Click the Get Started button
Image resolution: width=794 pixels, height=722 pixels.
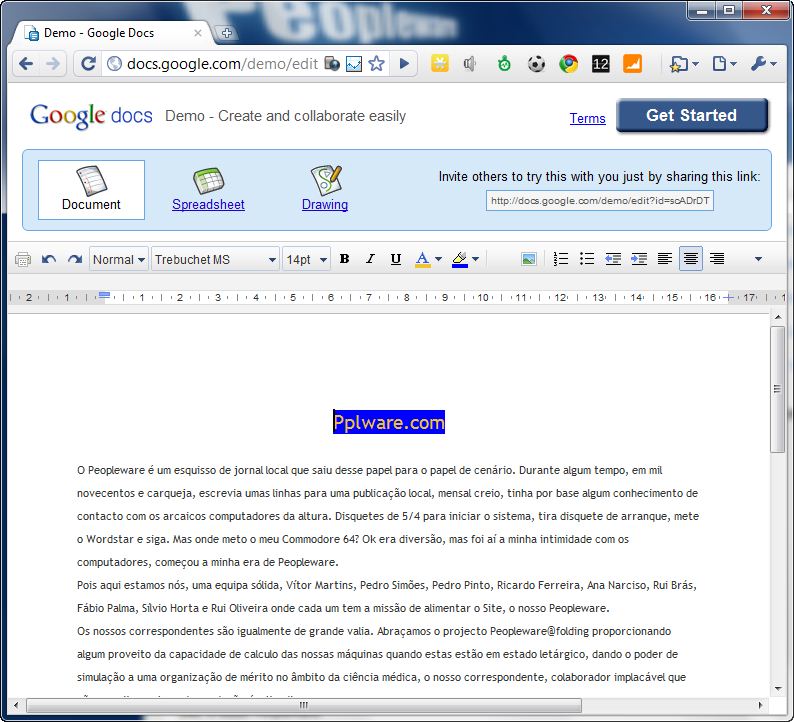tap(692, 115)
